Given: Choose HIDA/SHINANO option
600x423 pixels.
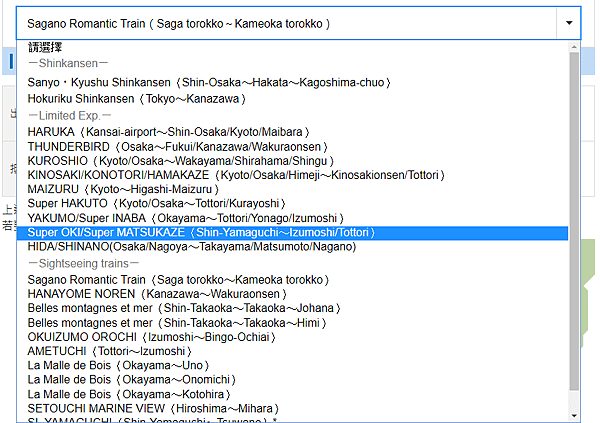Looking at the screenshot, I should click(x=293, y=247).
